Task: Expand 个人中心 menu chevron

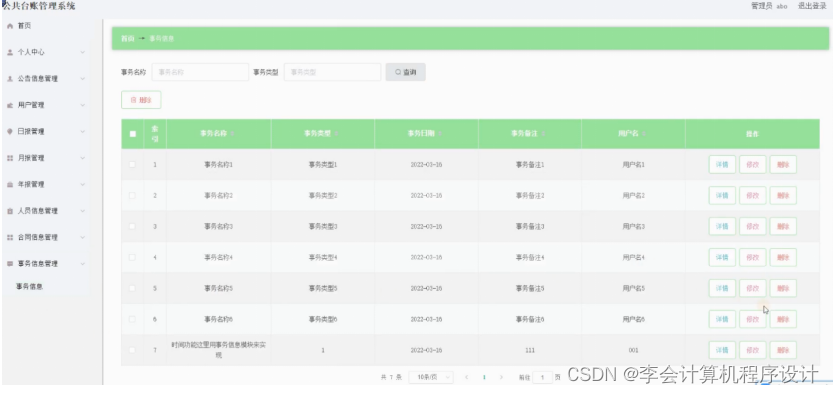Action: [82, 53]
